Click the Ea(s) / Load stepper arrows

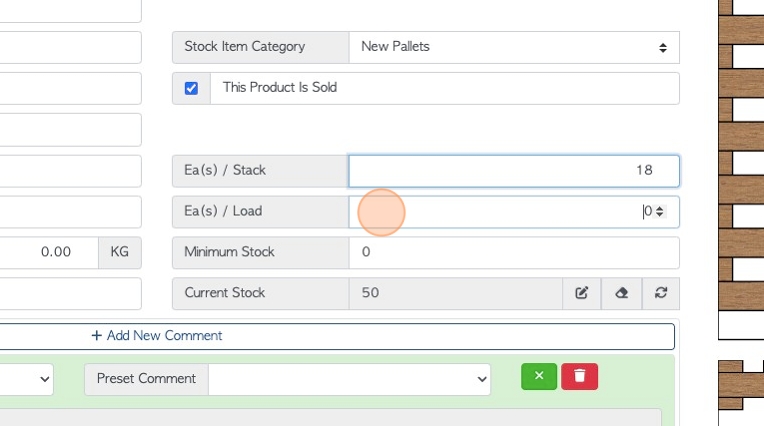point(659,211)
